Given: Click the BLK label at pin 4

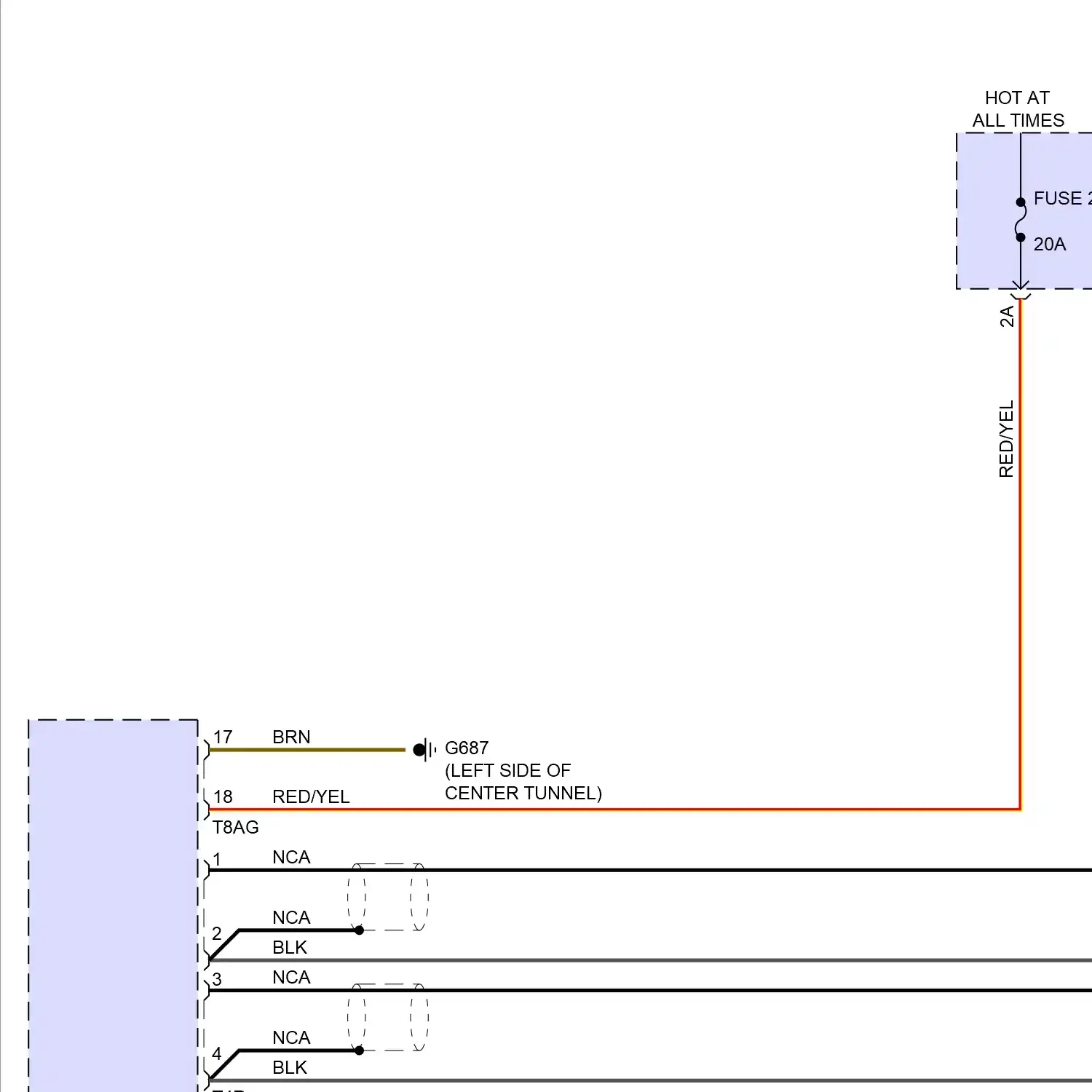Looking at the screenshot, I should (290, 1067).
